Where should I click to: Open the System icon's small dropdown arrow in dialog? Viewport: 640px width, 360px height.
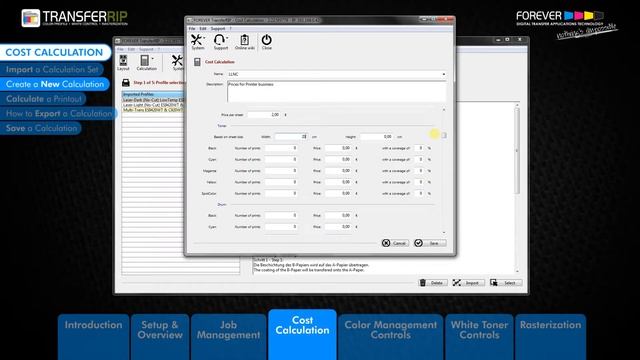[x=204, y=38]
